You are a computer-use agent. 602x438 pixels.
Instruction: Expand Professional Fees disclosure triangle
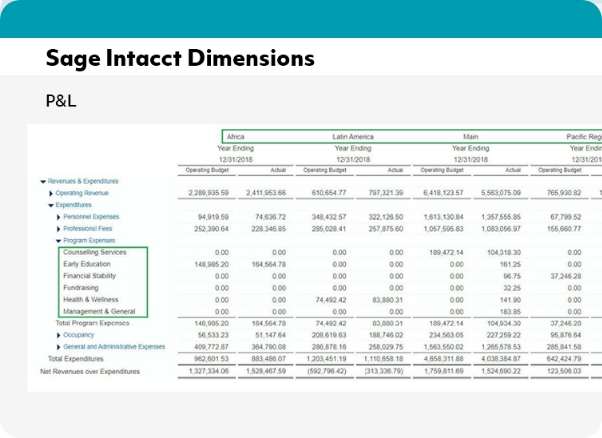(x=59, y=228)
